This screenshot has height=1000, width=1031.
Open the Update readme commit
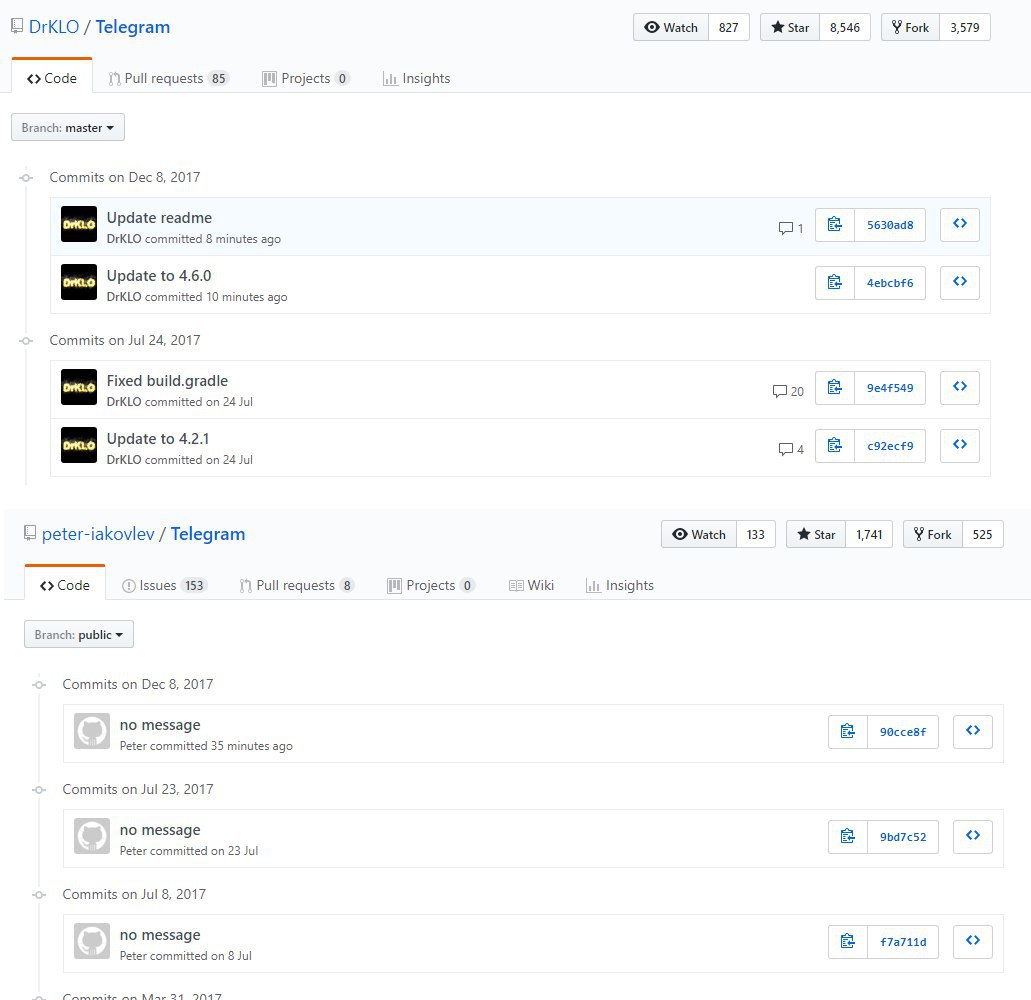[159, 218]
